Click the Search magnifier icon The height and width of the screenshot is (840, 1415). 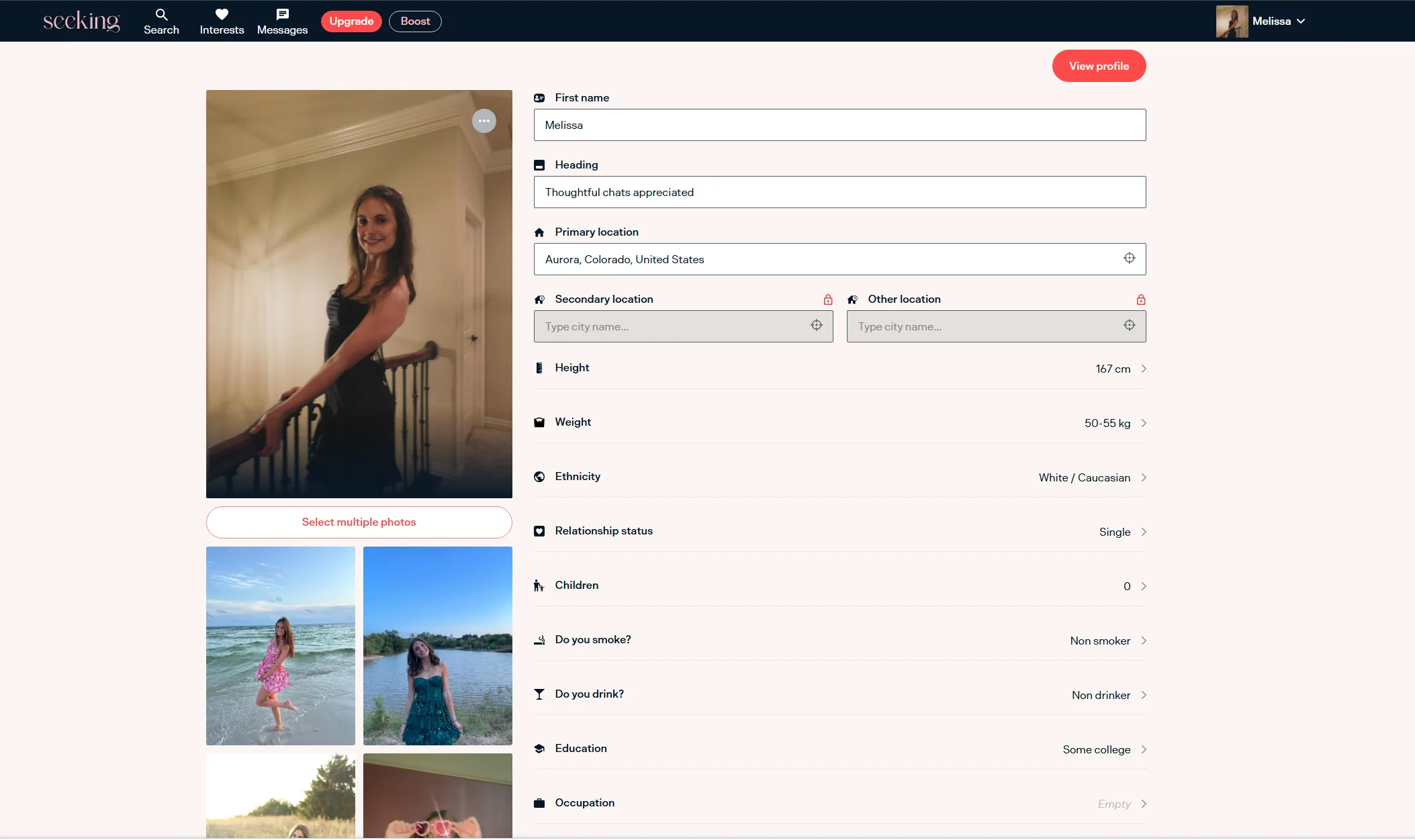click(161, 15)
